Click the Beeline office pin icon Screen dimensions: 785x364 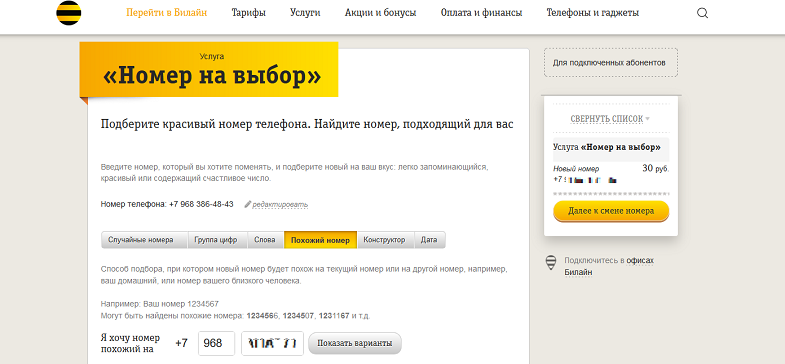tap(551, 263)
